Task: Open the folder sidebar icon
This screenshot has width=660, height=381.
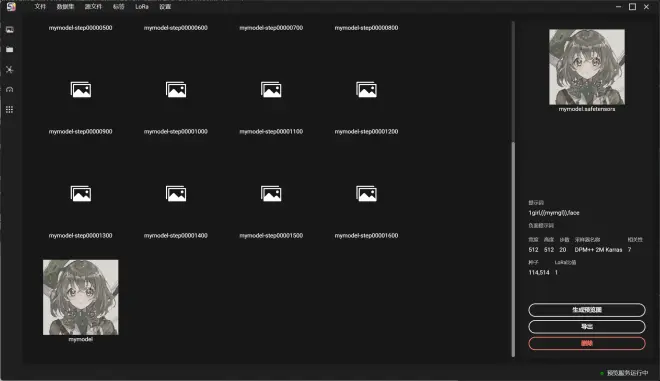Action: 10,50
